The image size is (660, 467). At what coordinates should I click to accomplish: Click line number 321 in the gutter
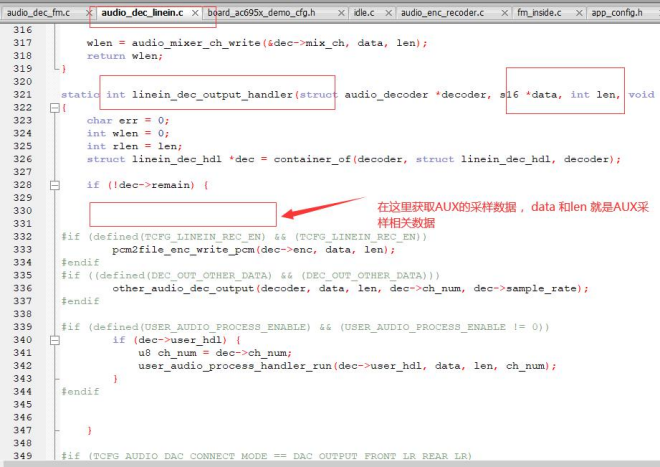[x=23, y=94]
